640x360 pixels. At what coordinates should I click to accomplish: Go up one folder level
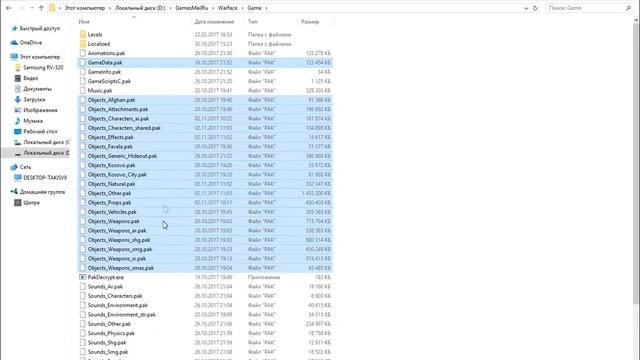click(41, 8)
